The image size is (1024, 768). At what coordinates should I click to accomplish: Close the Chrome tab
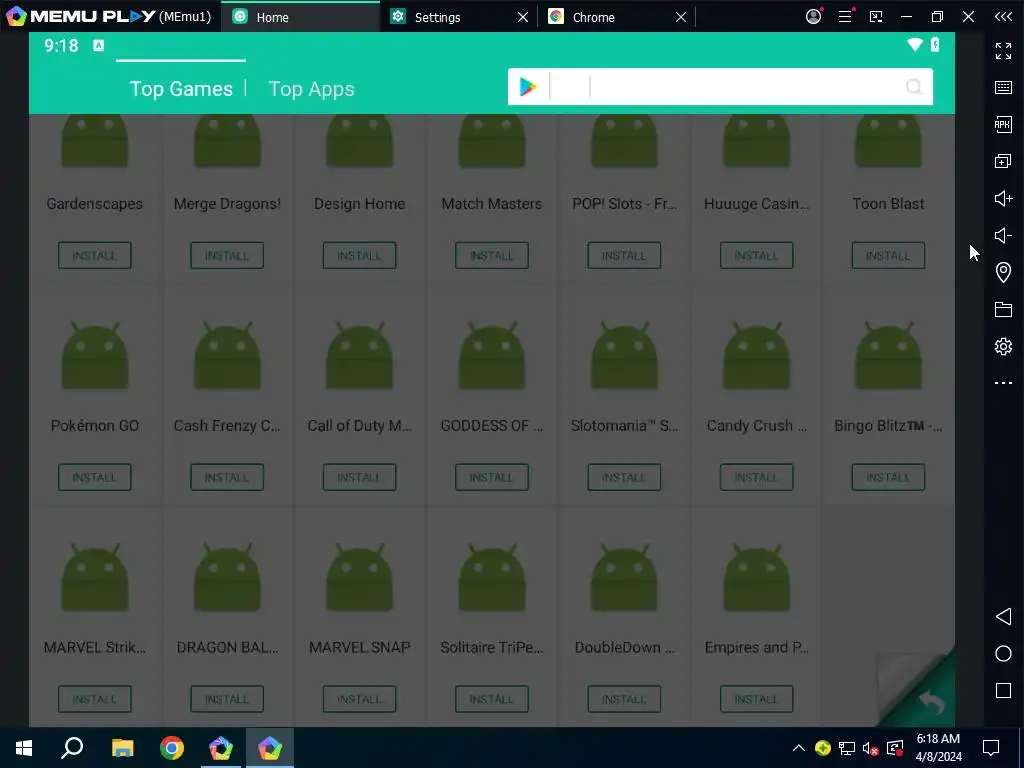[x=681, y=17]
